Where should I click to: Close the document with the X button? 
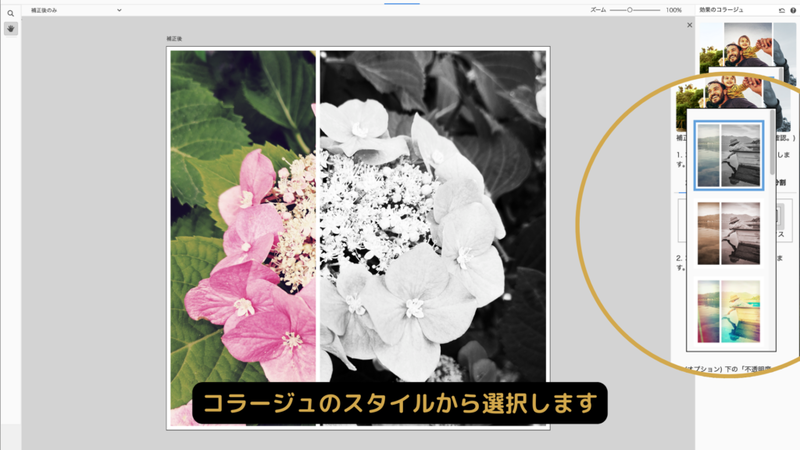689,25
